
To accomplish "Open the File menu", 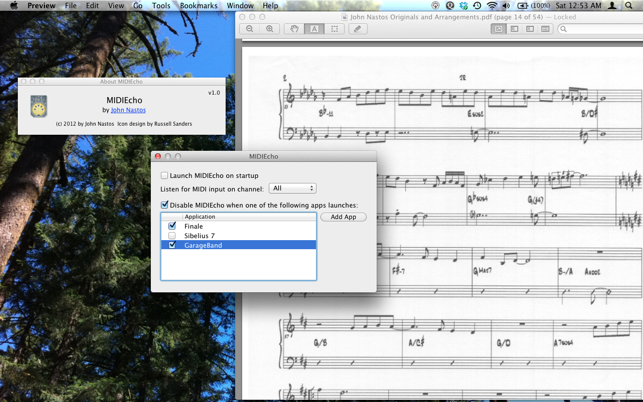I will tap(71, 5).
